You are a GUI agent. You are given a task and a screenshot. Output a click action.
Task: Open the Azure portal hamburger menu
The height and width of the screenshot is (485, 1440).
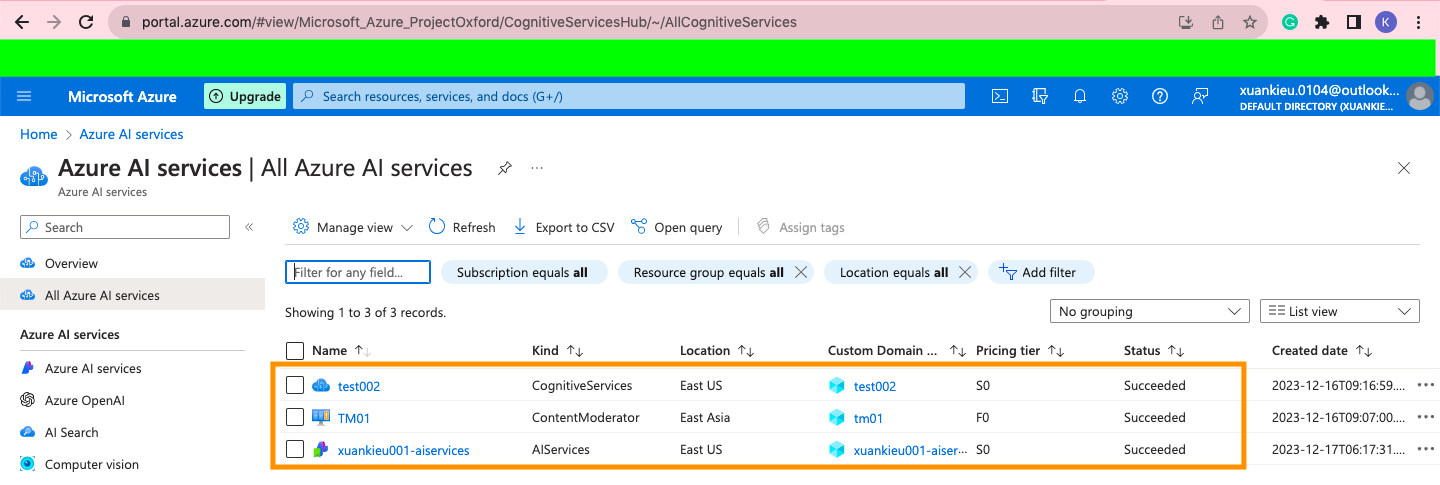point(25,96)
